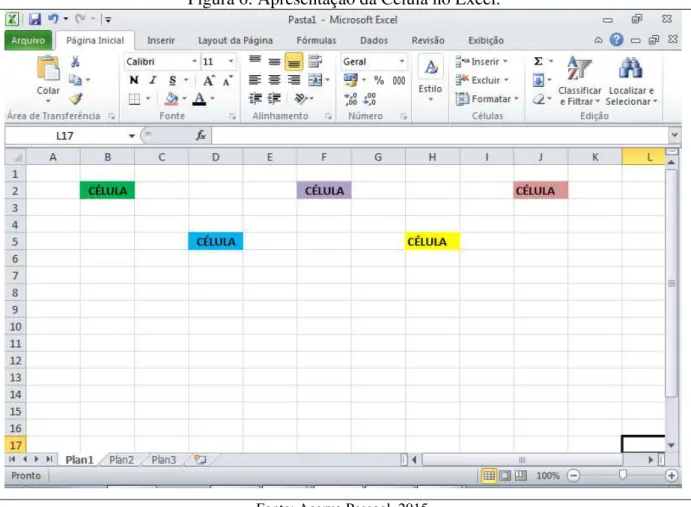Save the workbook with floppy icon
Viewport: 691px width, 507px height.
pyautogui.click(x=35, y=19)
